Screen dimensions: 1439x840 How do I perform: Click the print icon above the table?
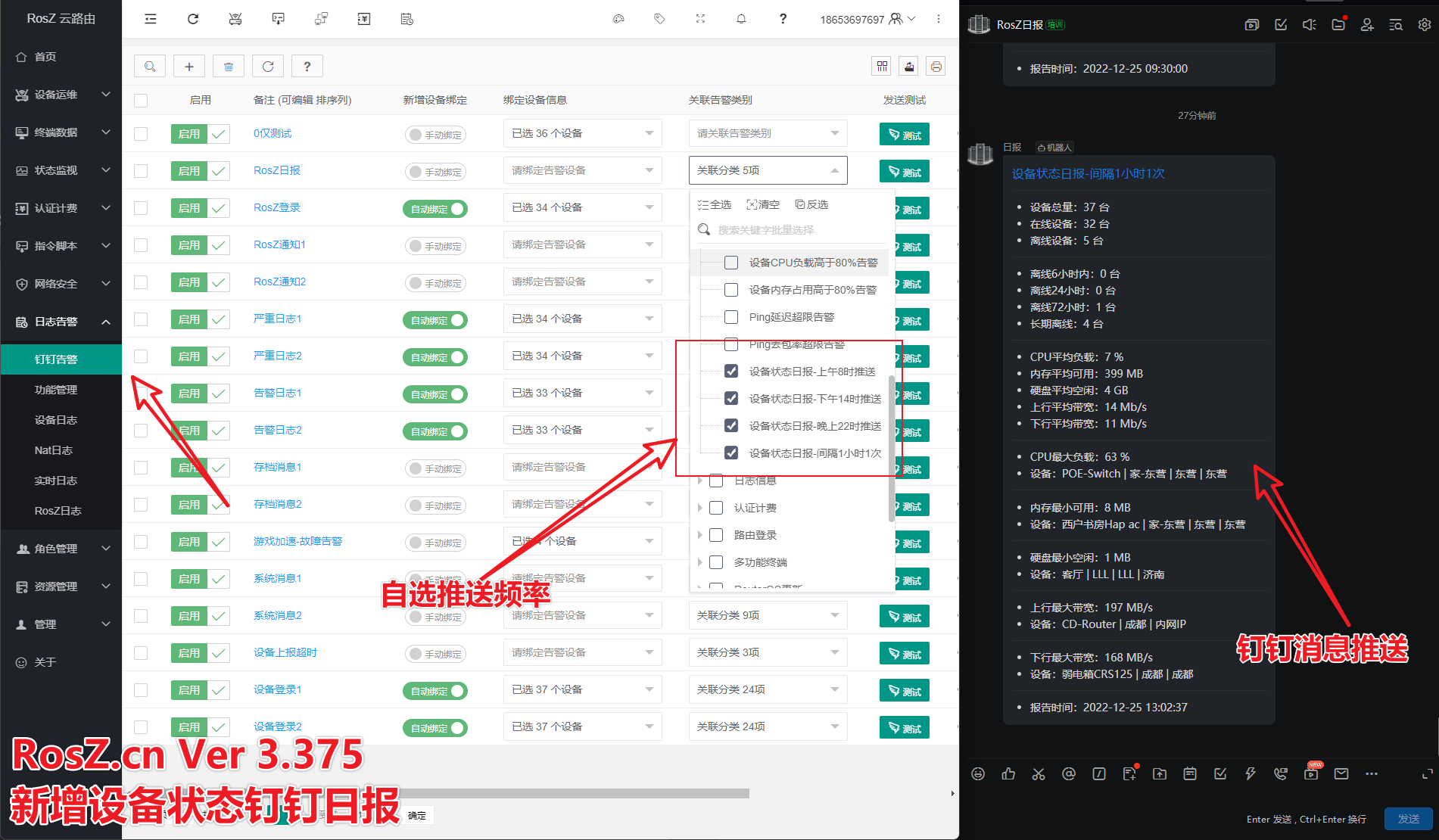[x=936, y=66]
